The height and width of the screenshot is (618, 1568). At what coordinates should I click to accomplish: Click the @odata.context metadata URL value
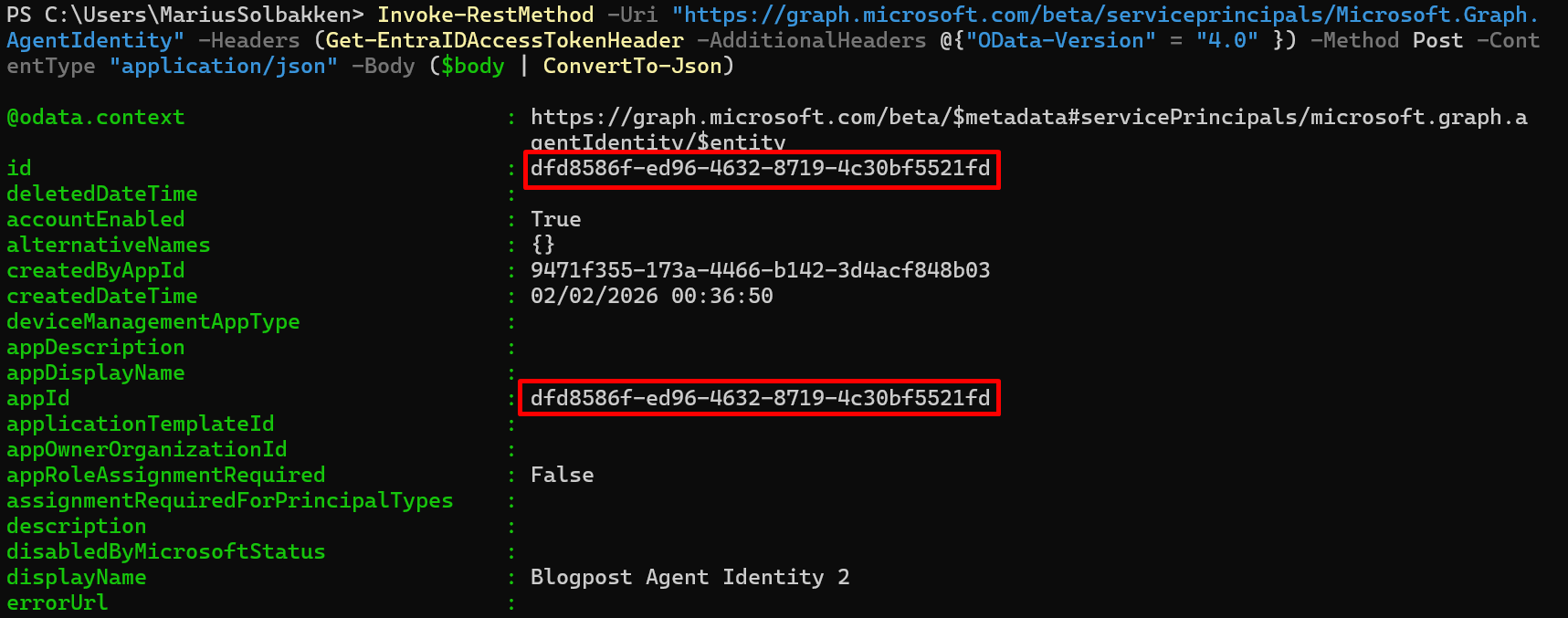[x=1027, y=118]
